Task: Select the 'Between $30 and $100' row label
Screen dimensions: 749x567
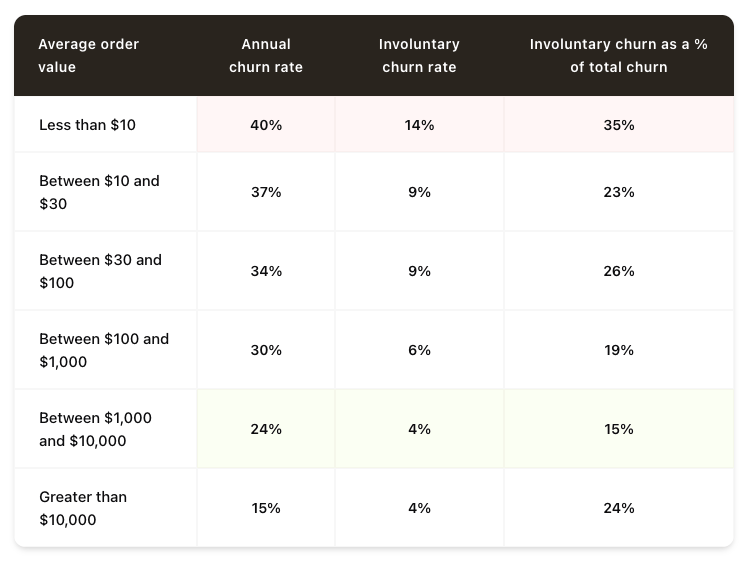Action: [100, 271]
